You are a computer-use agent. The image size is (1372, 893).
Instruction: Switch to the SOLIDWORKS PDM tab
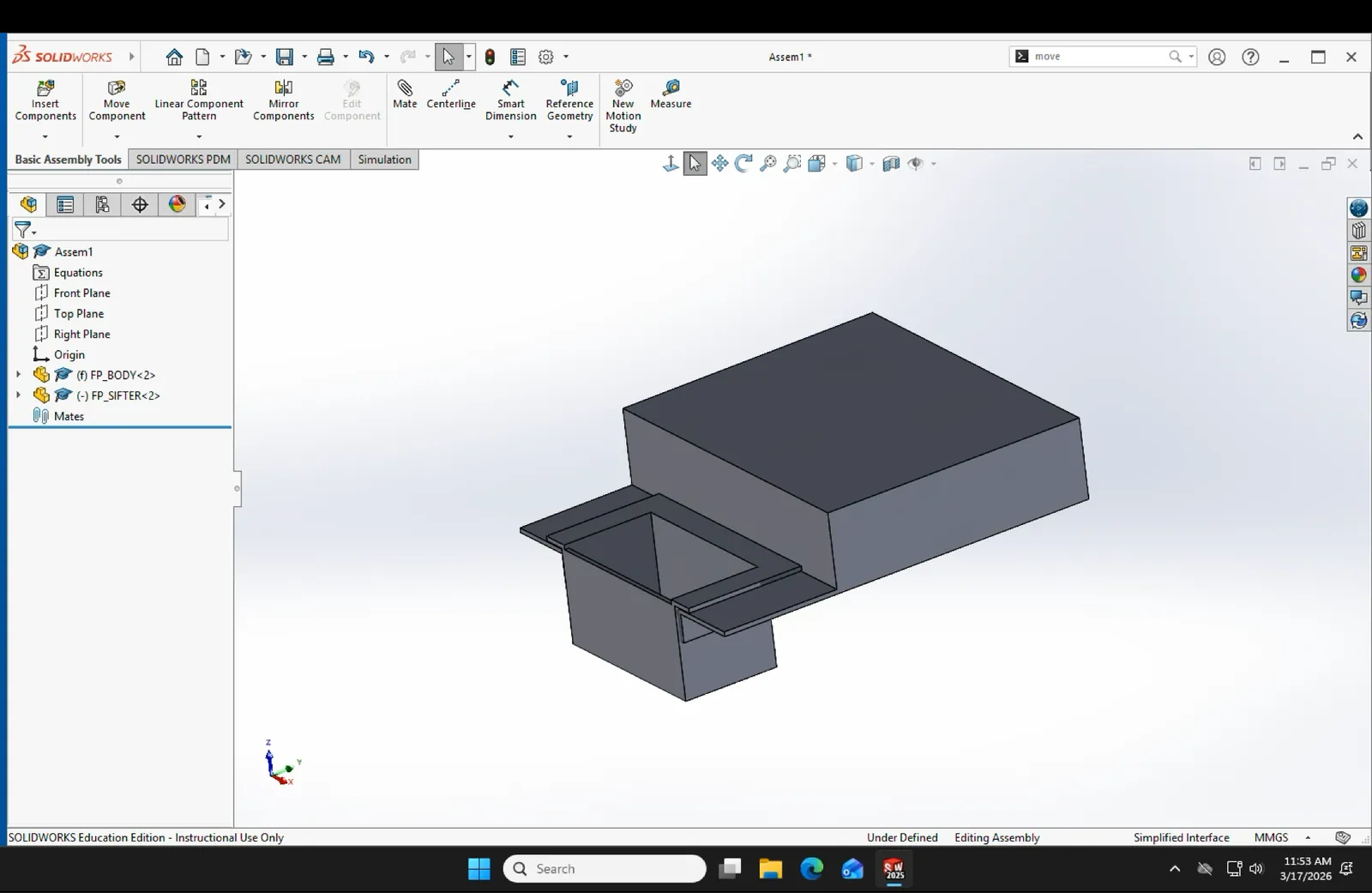pyautogui.click(x=183, y=160)
